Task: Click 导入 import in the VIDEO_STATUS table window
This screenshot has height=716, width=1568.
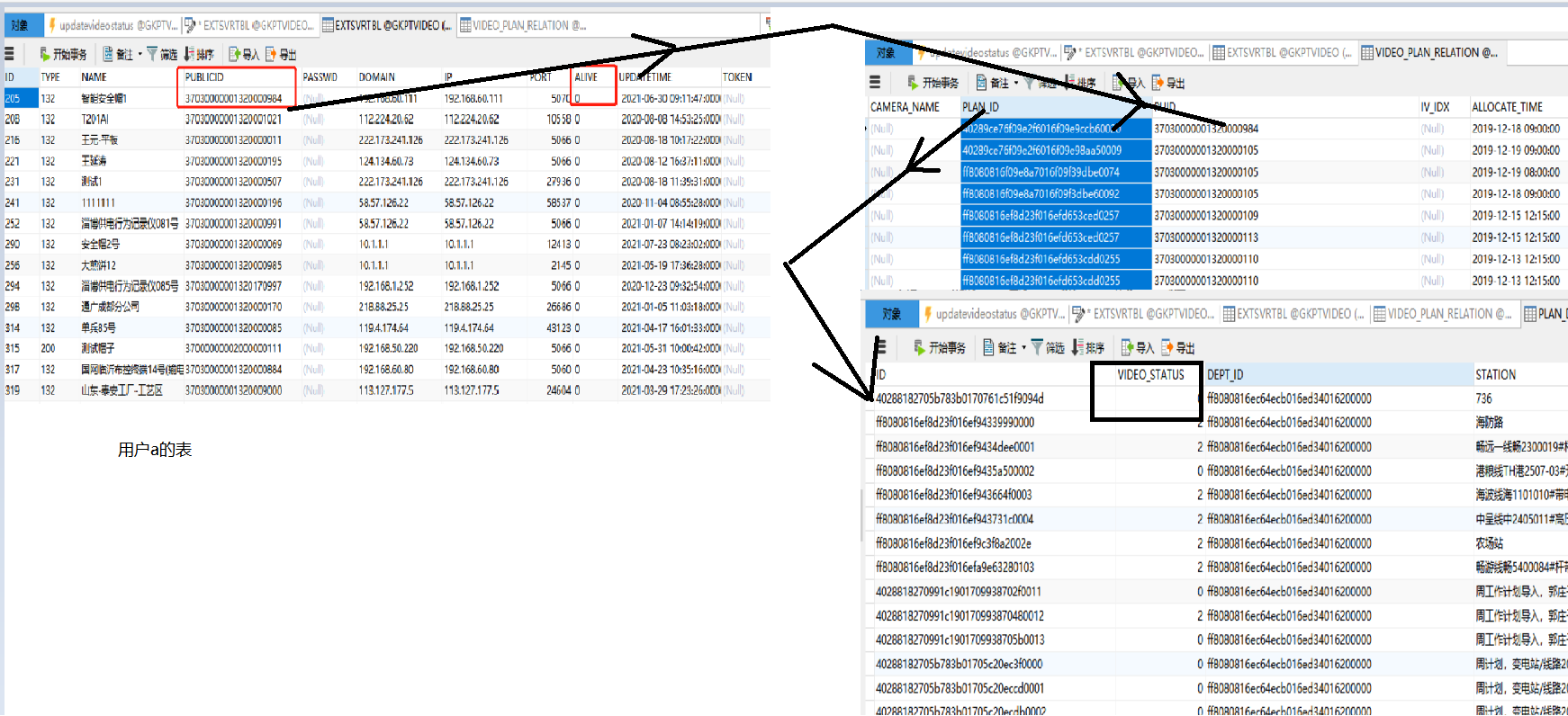Action: tap(1138, 347)
